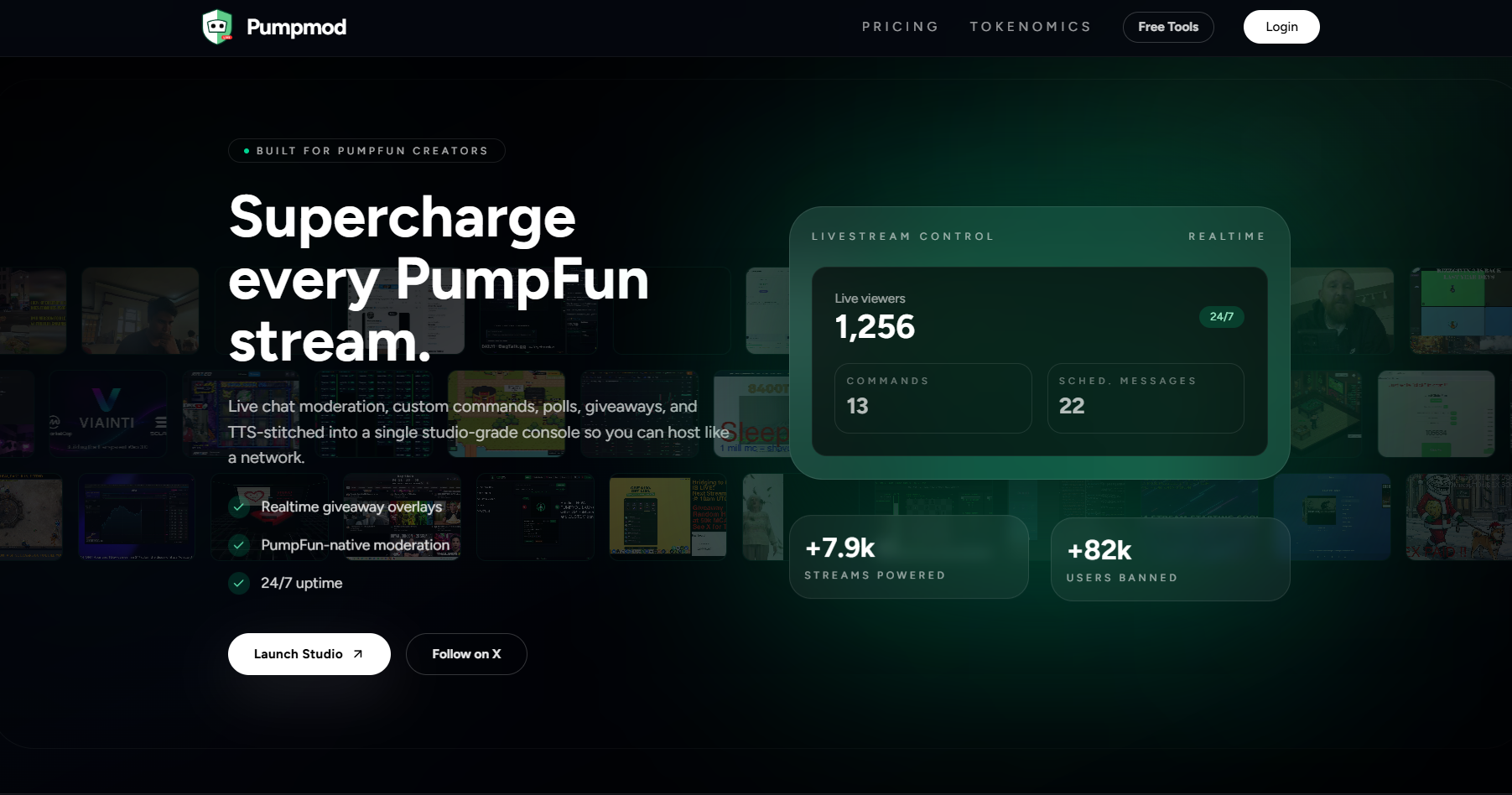
Task: Open the PRICING menu item
Action: click(x=900, y=26)
